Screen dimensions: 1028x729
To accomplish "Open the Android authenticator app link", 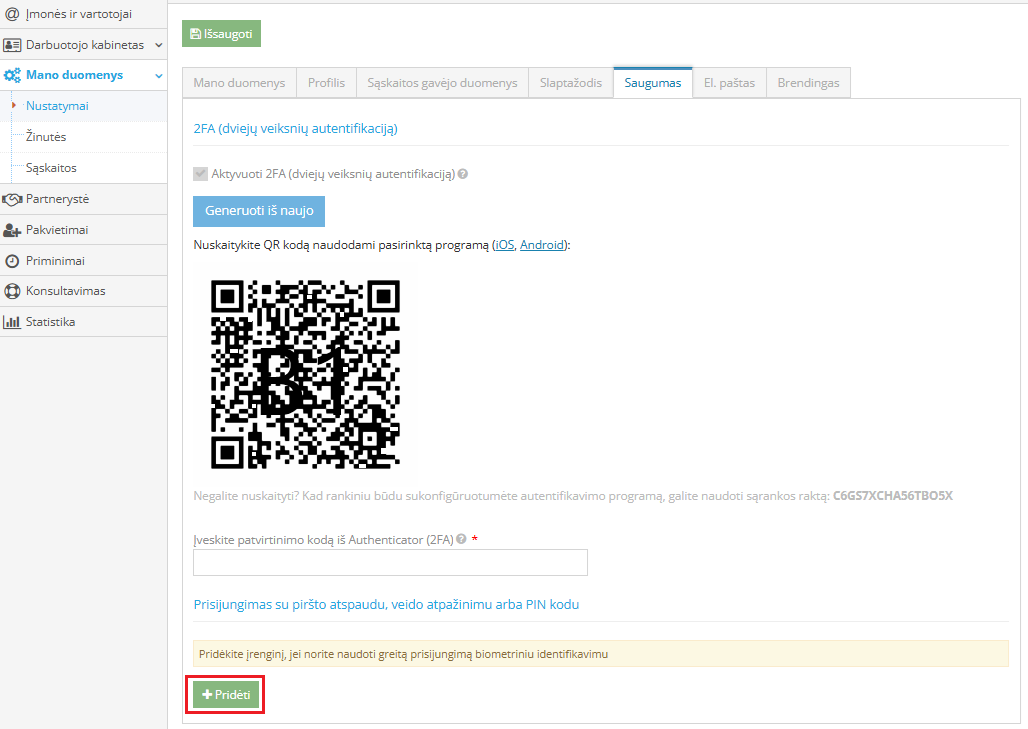I will pos(542,245).
